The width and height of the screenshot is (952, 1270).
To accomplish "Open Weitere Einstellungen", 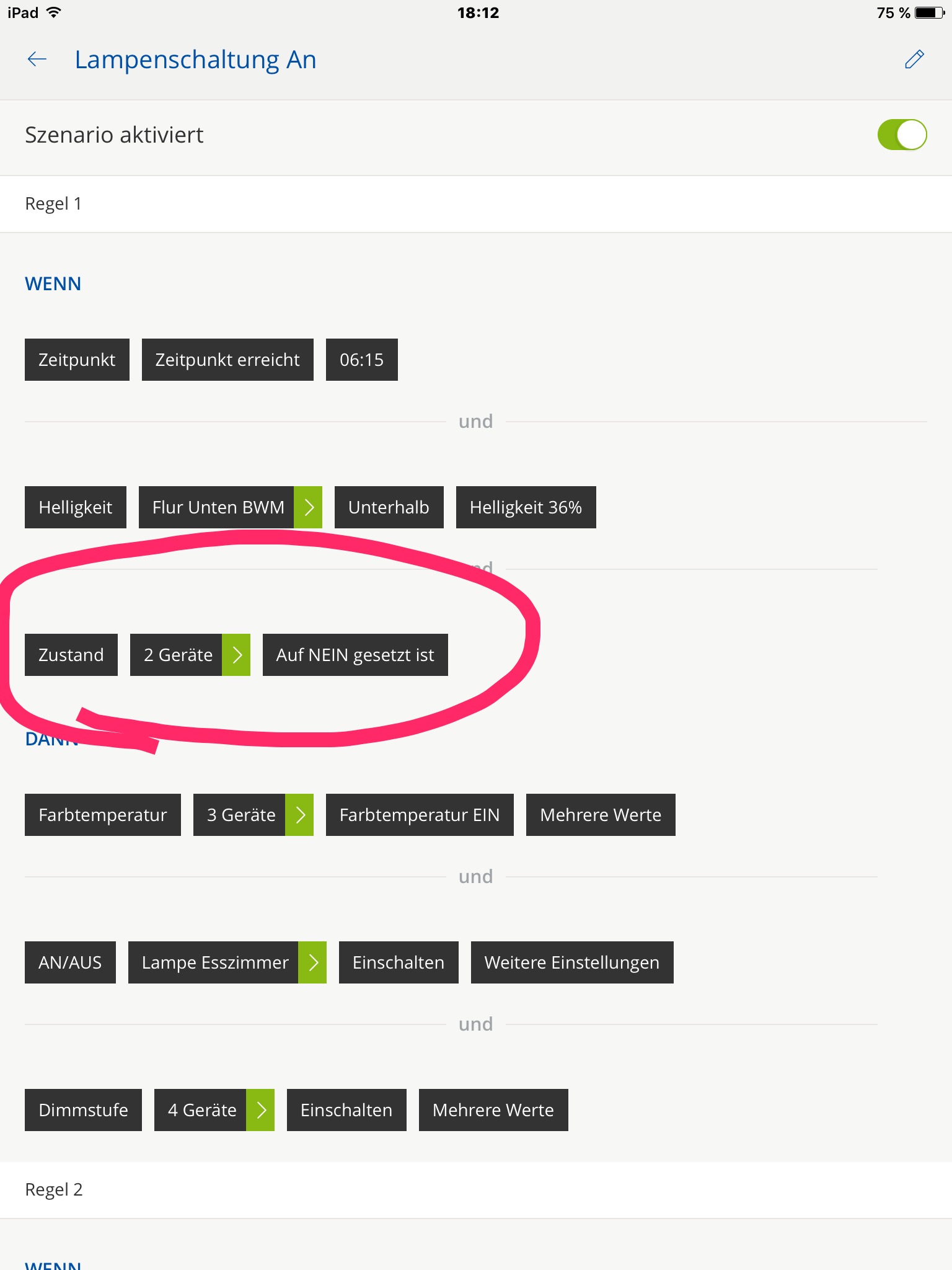I will (571, 962).
